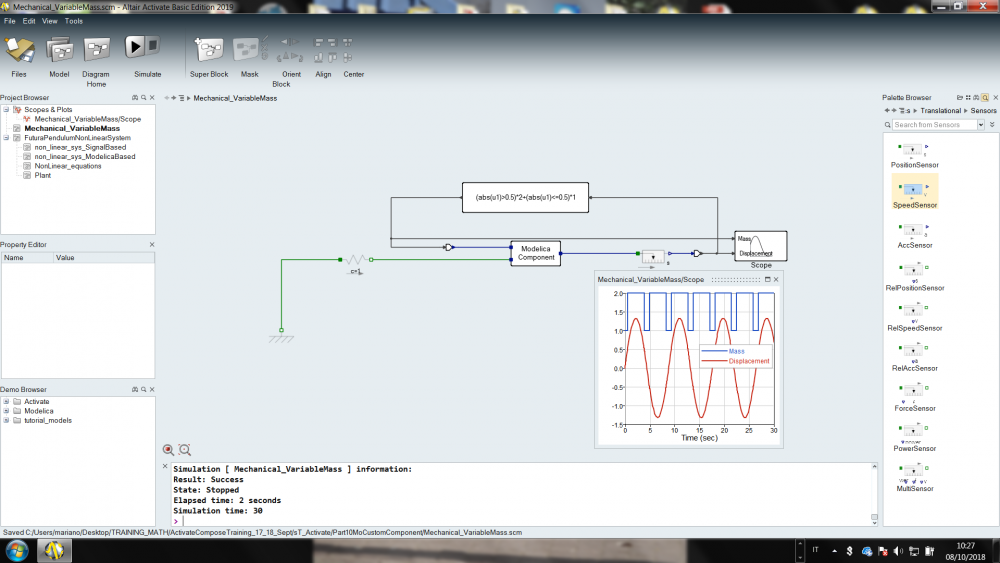Collapse the FuturaPendulumNonLinearSystem tree node
The width and height of the screenshot is (1000, 563).
point(6,138)
